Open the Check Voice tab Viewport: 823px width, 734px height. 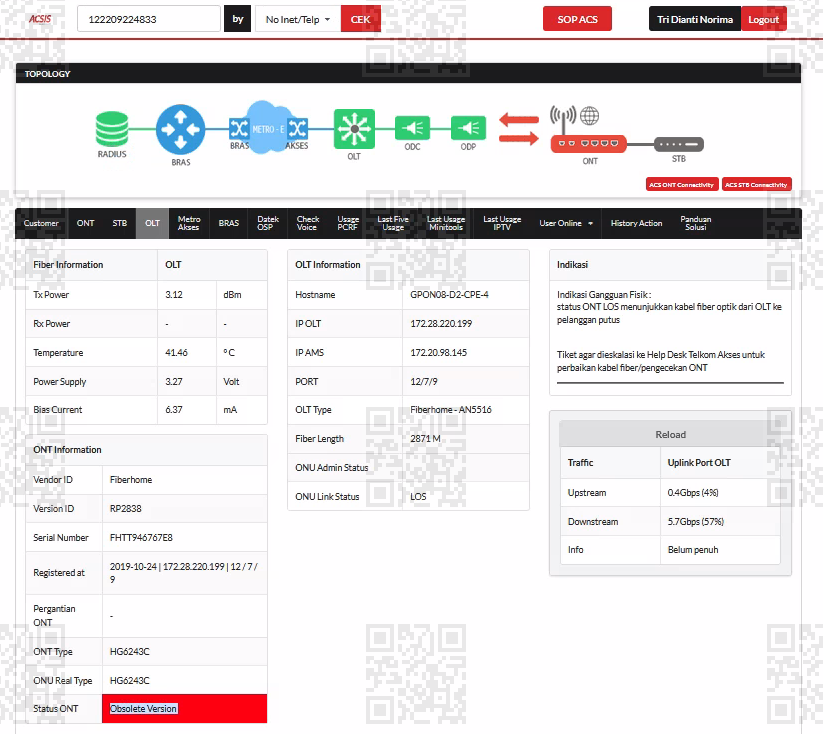click(308, 223)
